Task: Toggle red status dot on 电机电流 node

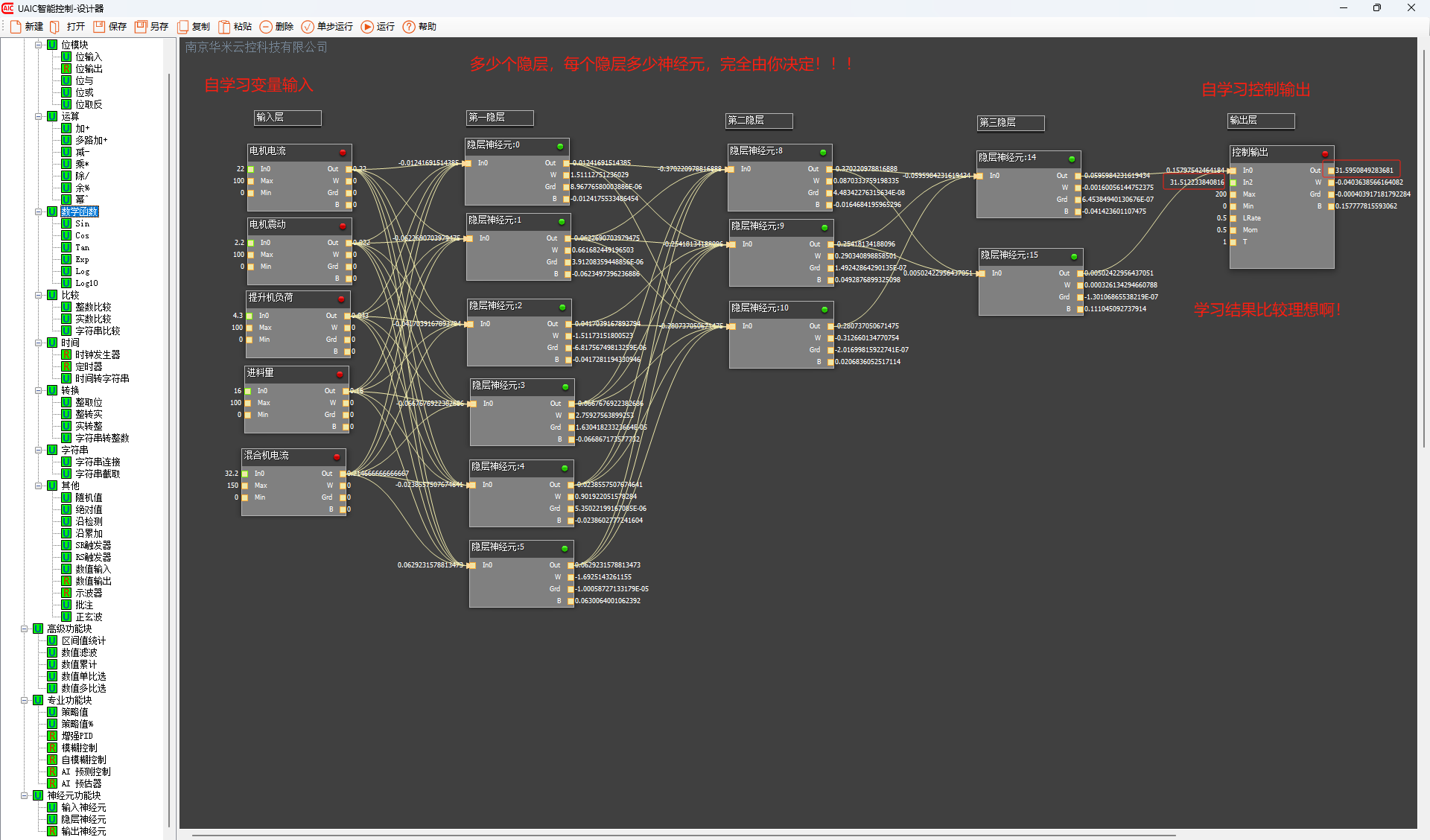Action: tap(343, 152)
